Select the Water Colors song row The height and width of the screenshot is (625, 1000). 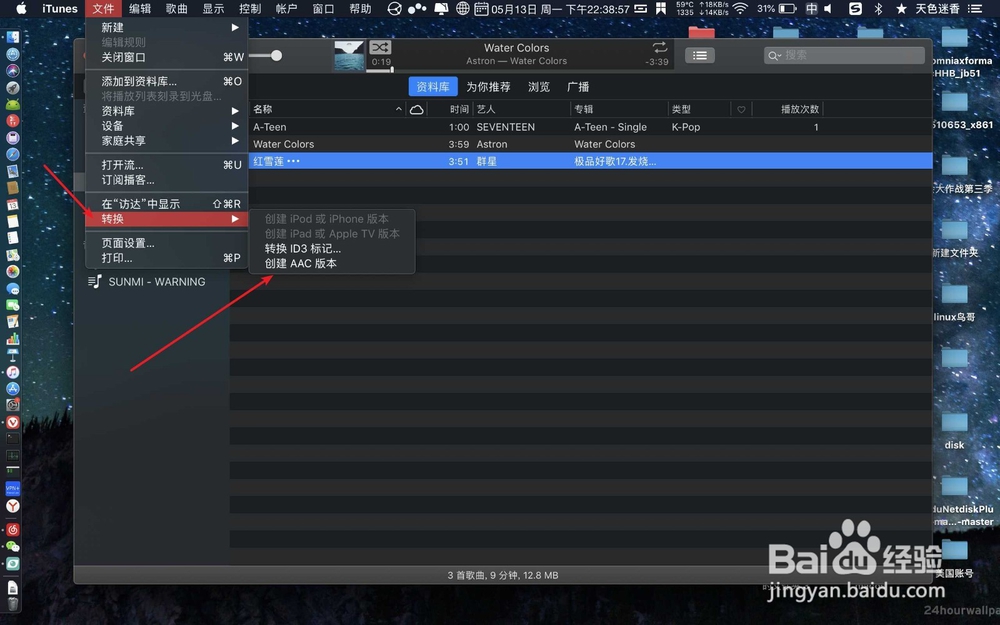tap(590, 144)
